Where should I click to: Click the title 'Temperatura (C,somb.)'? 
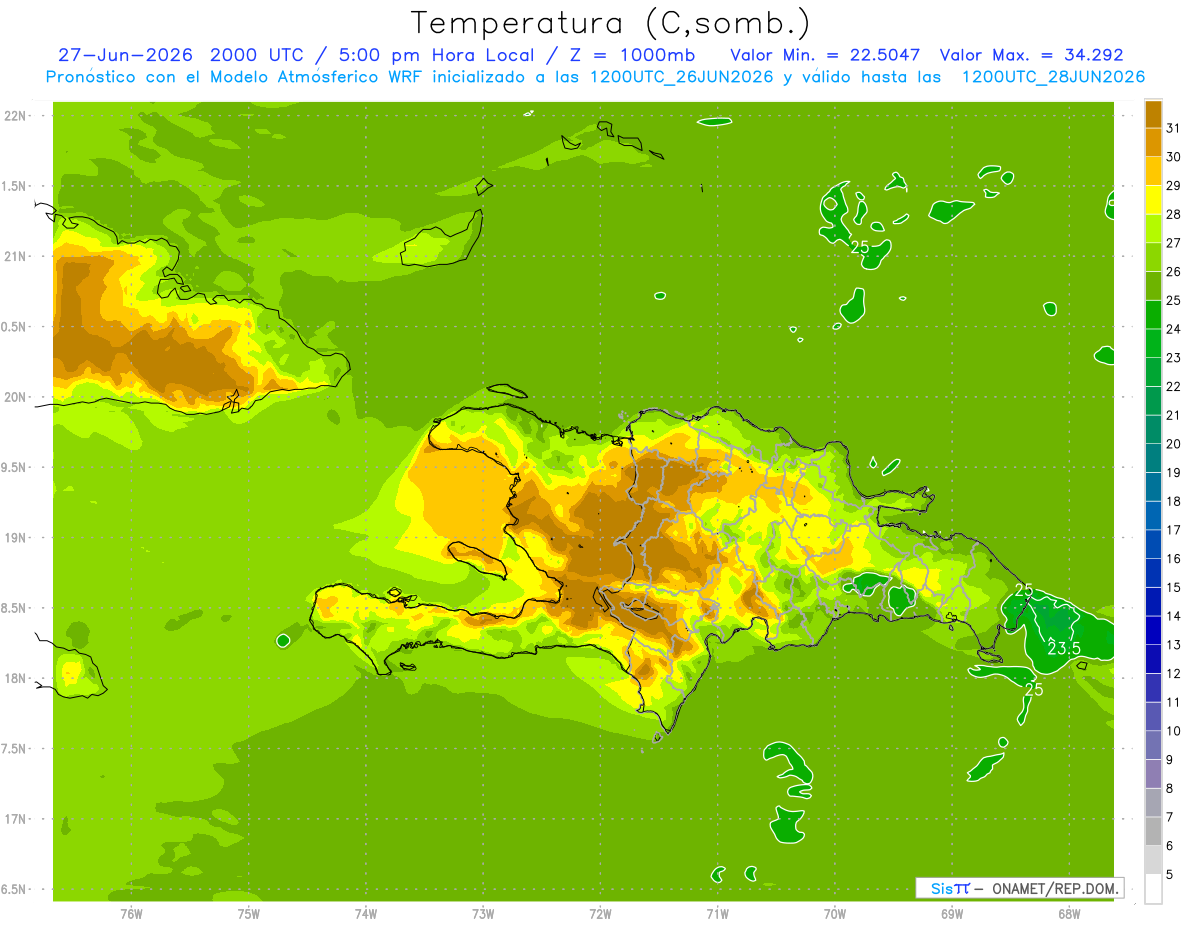point(610,23)
